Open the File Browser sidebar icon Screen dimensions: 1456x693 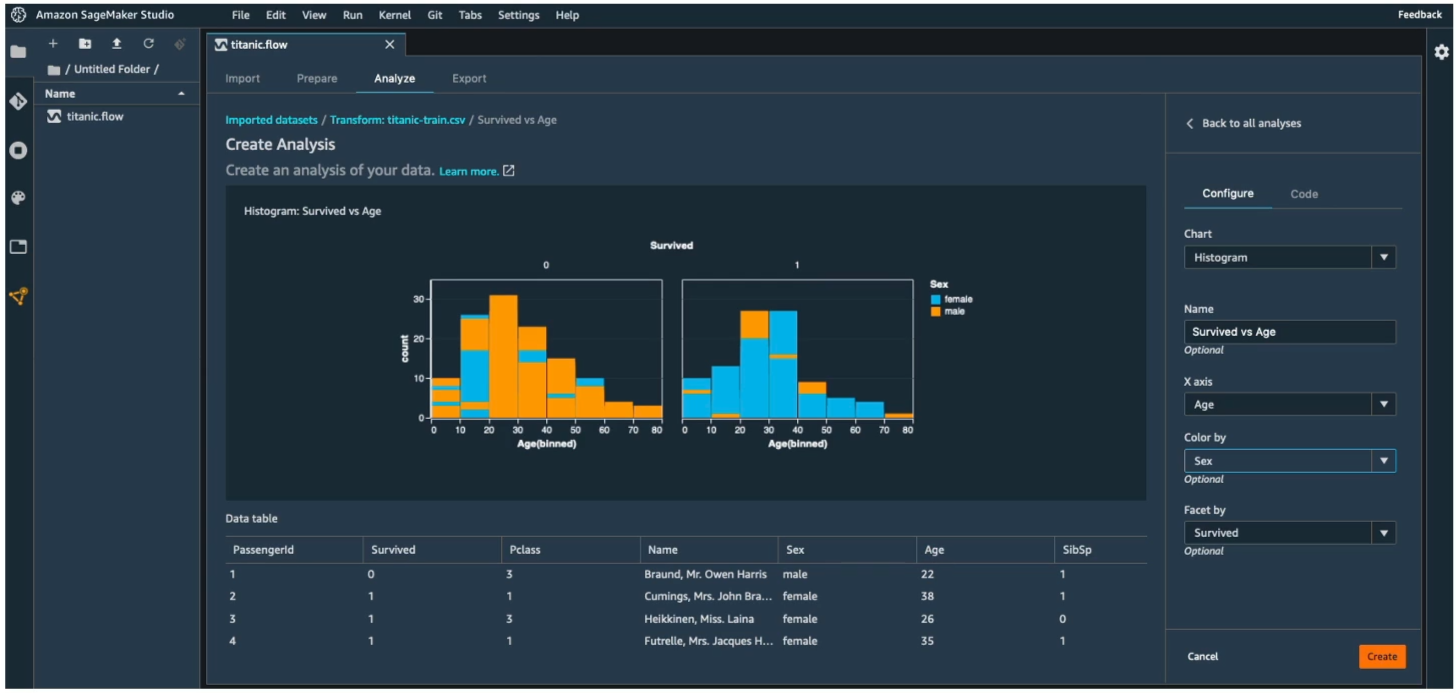point(18,52)
